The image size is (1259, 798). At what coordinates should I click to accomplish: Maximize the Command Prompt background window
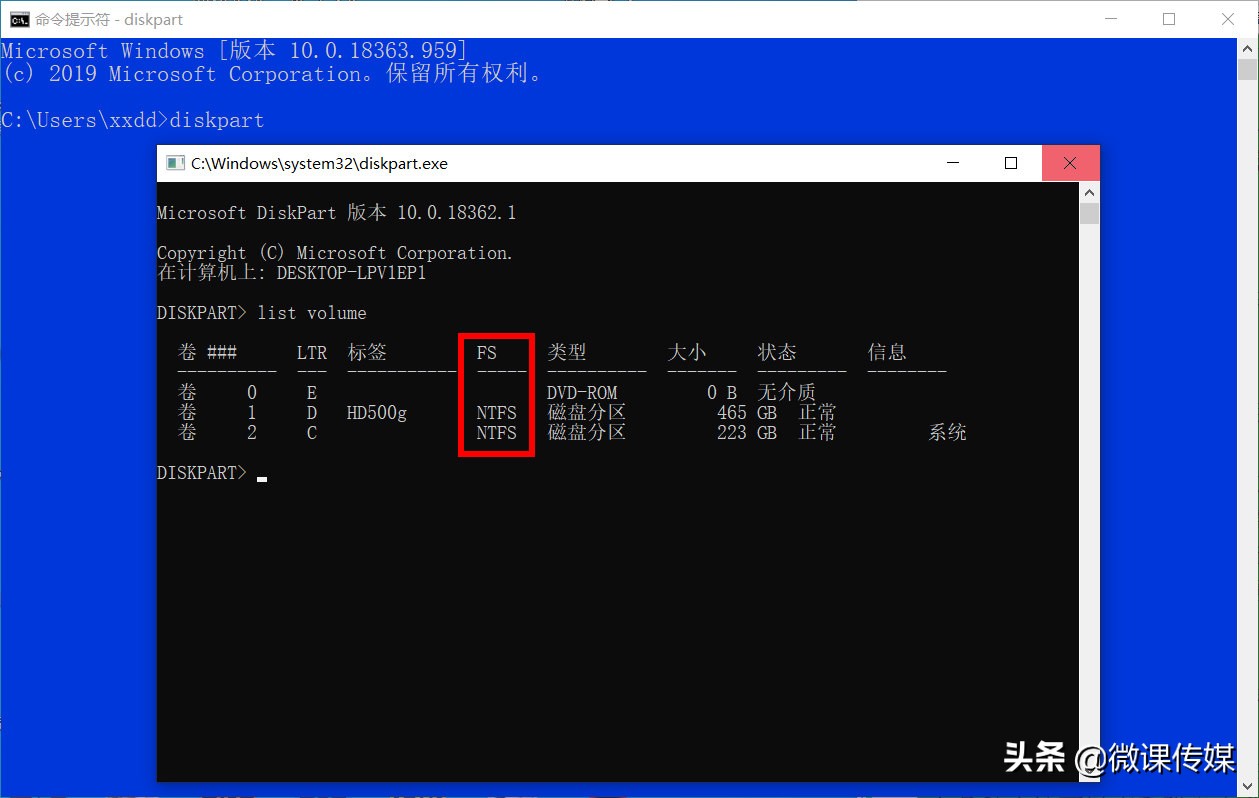(1169, 19)
